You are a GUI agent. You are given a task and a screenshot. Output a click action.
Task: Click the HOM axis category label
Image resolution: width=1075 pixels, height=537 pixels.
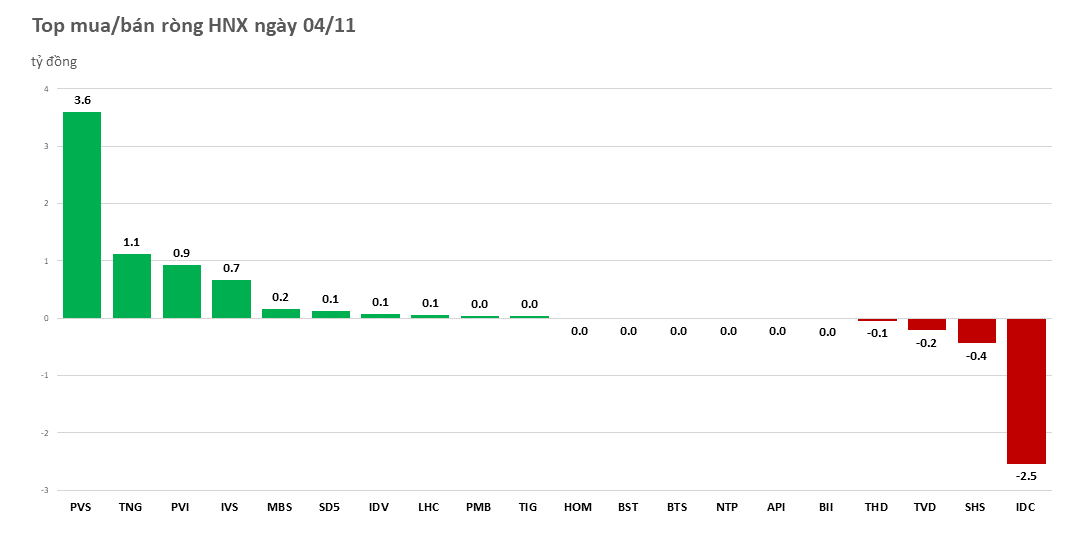click(x=578, y=507)
